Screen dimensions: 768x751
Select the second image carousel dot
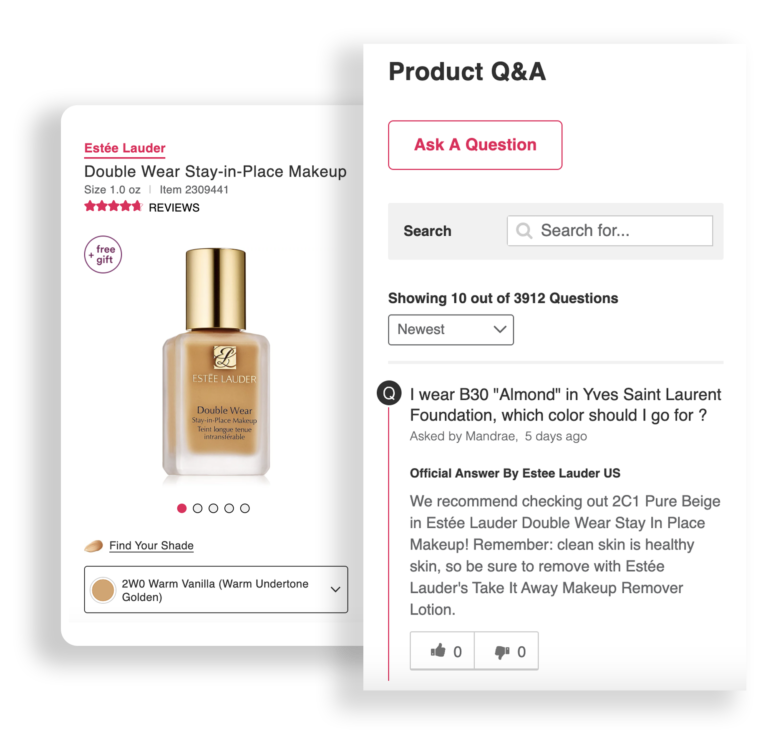pyautogui.click(x=197, y=509)
